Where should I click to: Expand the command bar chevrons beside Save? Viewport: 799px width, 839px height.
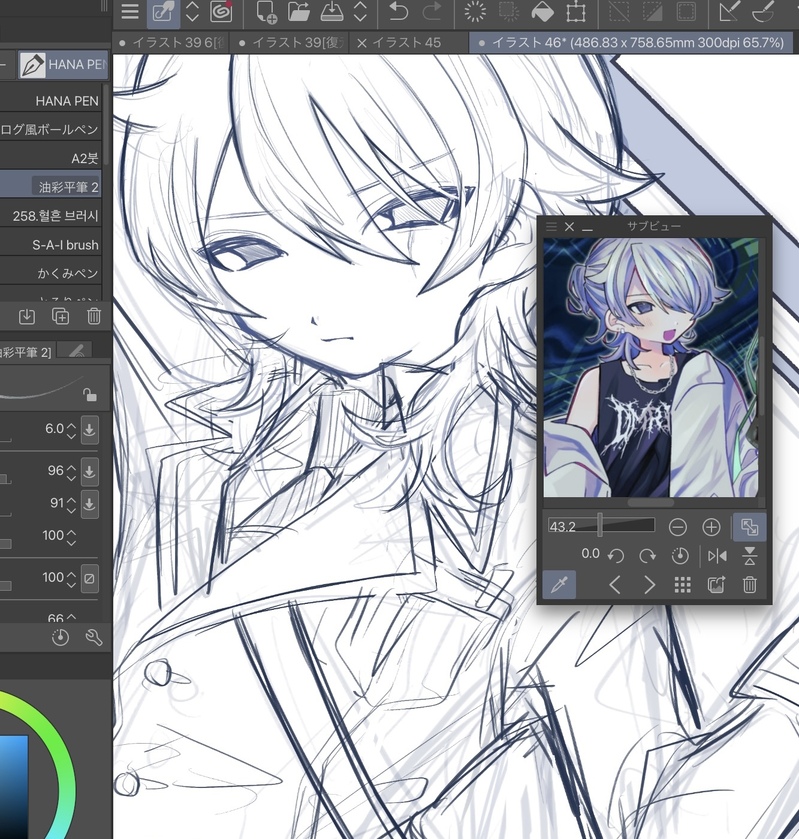360,11
